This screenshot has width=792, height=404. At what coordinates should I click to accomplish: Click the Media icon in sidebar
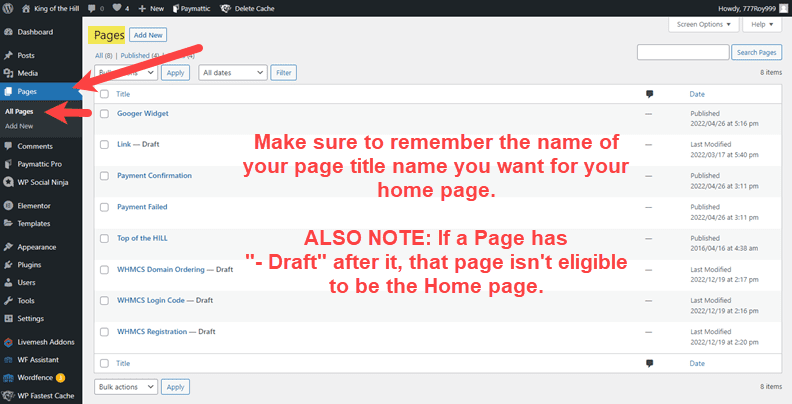8,73
